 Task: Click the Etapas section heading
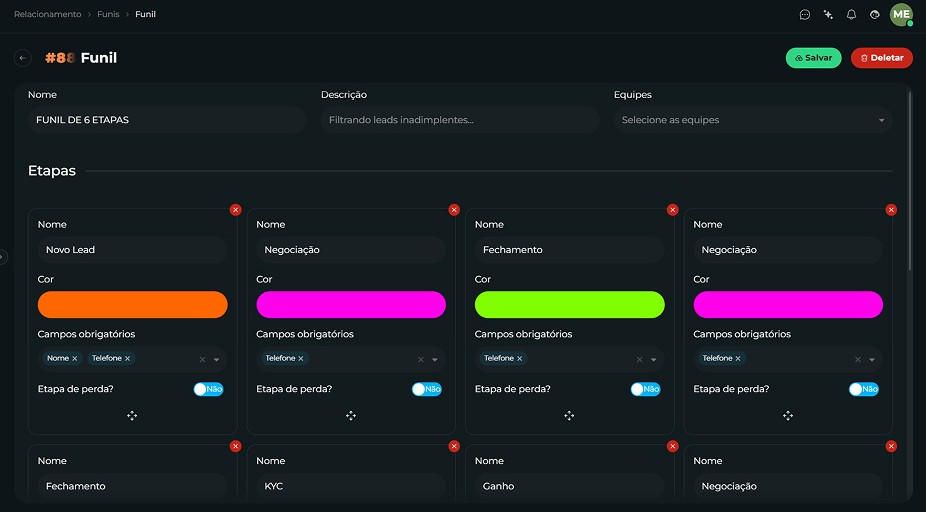coord(52,171)
